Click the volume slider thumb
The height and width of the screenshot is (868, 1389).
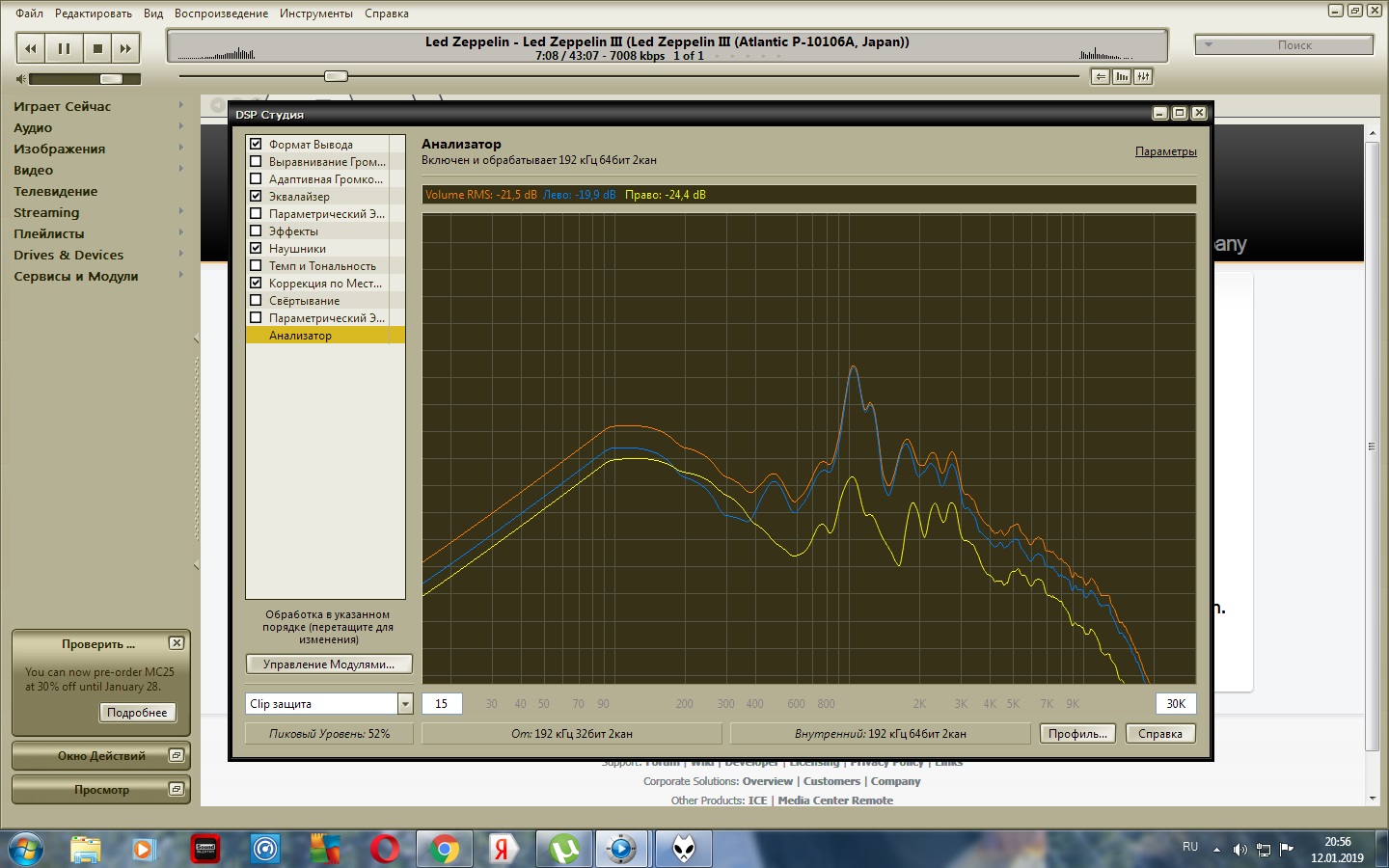tap(111, 79)
